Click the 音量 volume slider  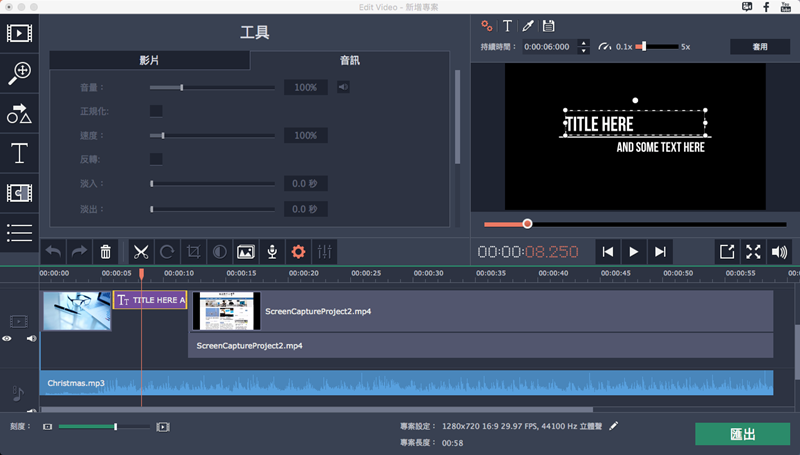[212, 87]
